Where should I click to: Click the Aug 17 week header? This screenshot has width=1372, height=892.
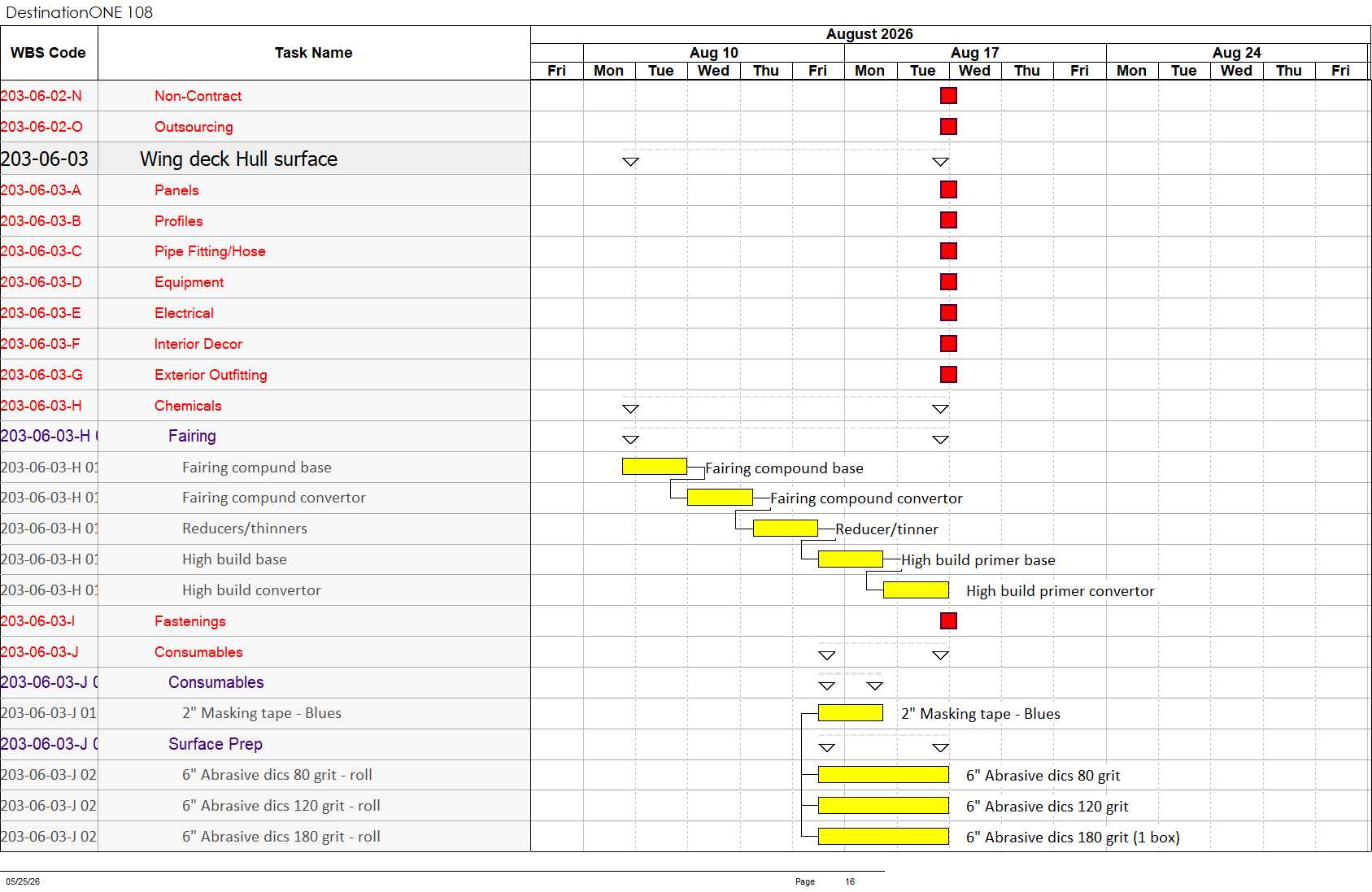click(x=975, y=53)
